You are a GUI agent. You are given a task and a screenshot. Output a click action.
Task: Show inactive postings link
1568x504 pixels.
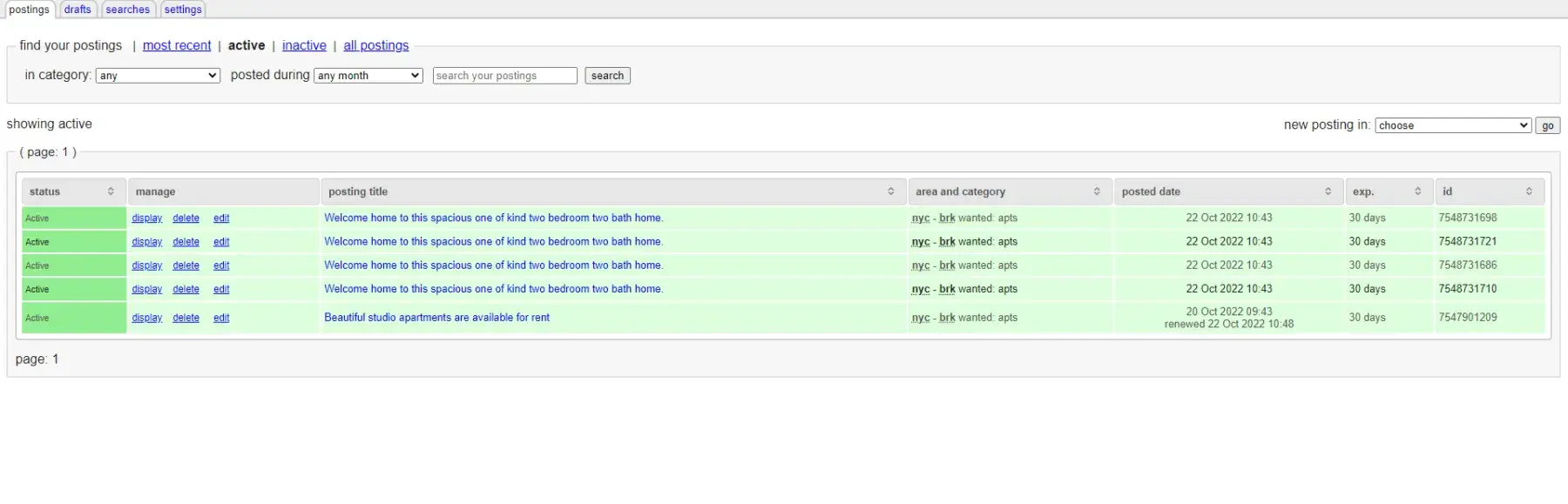[x=304, y=45]
